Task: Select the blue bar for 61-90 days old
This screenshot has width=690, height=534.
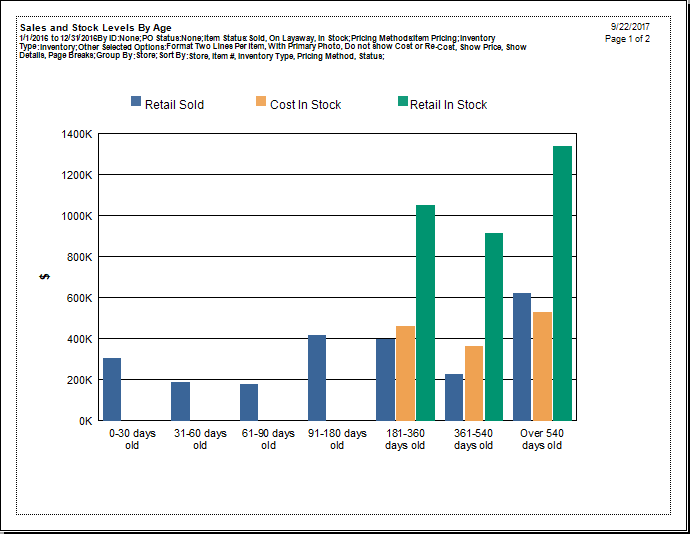Action: (x=249, y=402)
